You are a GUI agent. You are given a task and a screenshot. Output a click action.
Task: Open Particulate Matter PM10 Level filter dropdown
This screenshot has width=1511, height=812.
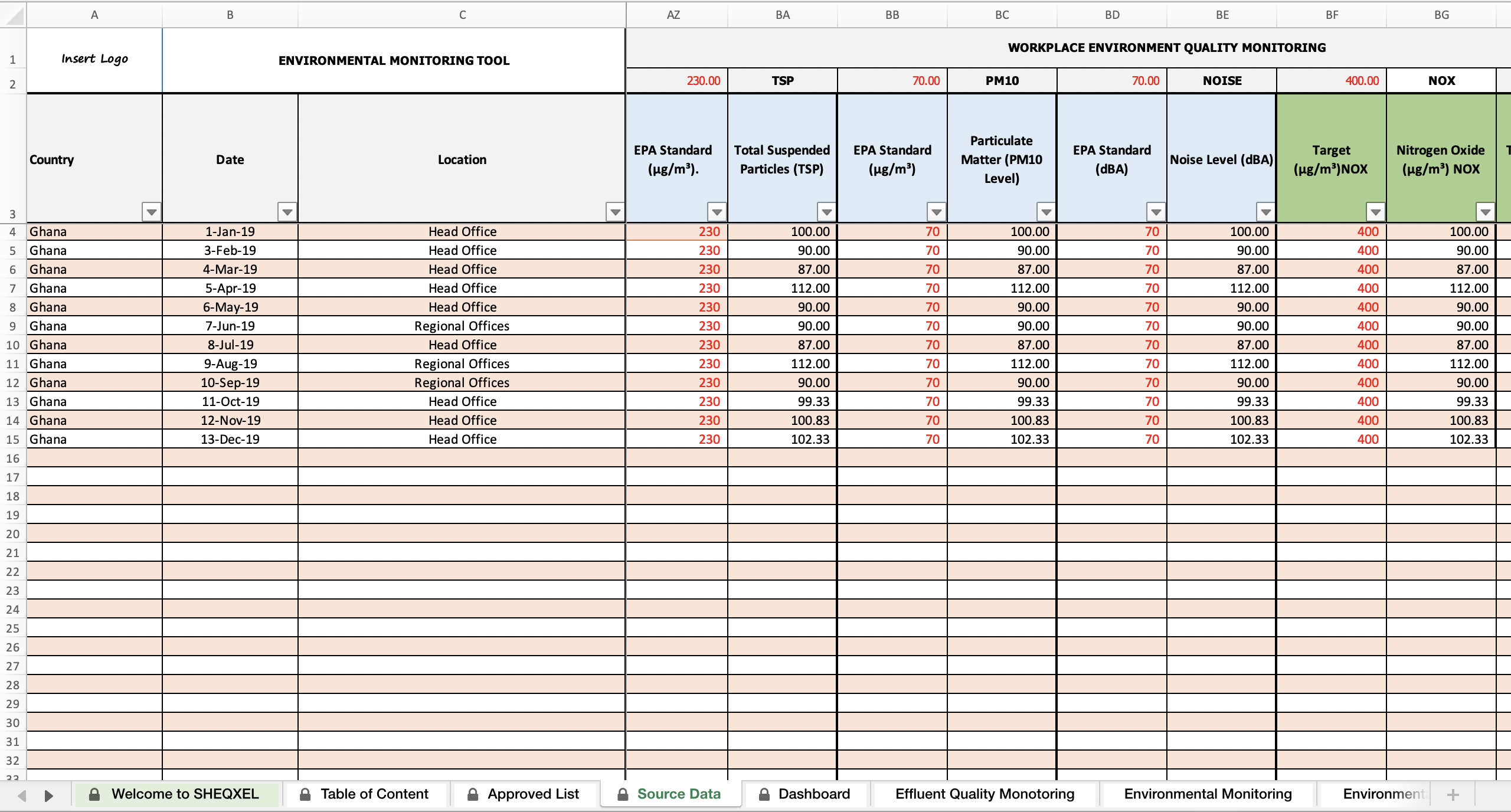pyautogui.click(x=1046, y=212)
